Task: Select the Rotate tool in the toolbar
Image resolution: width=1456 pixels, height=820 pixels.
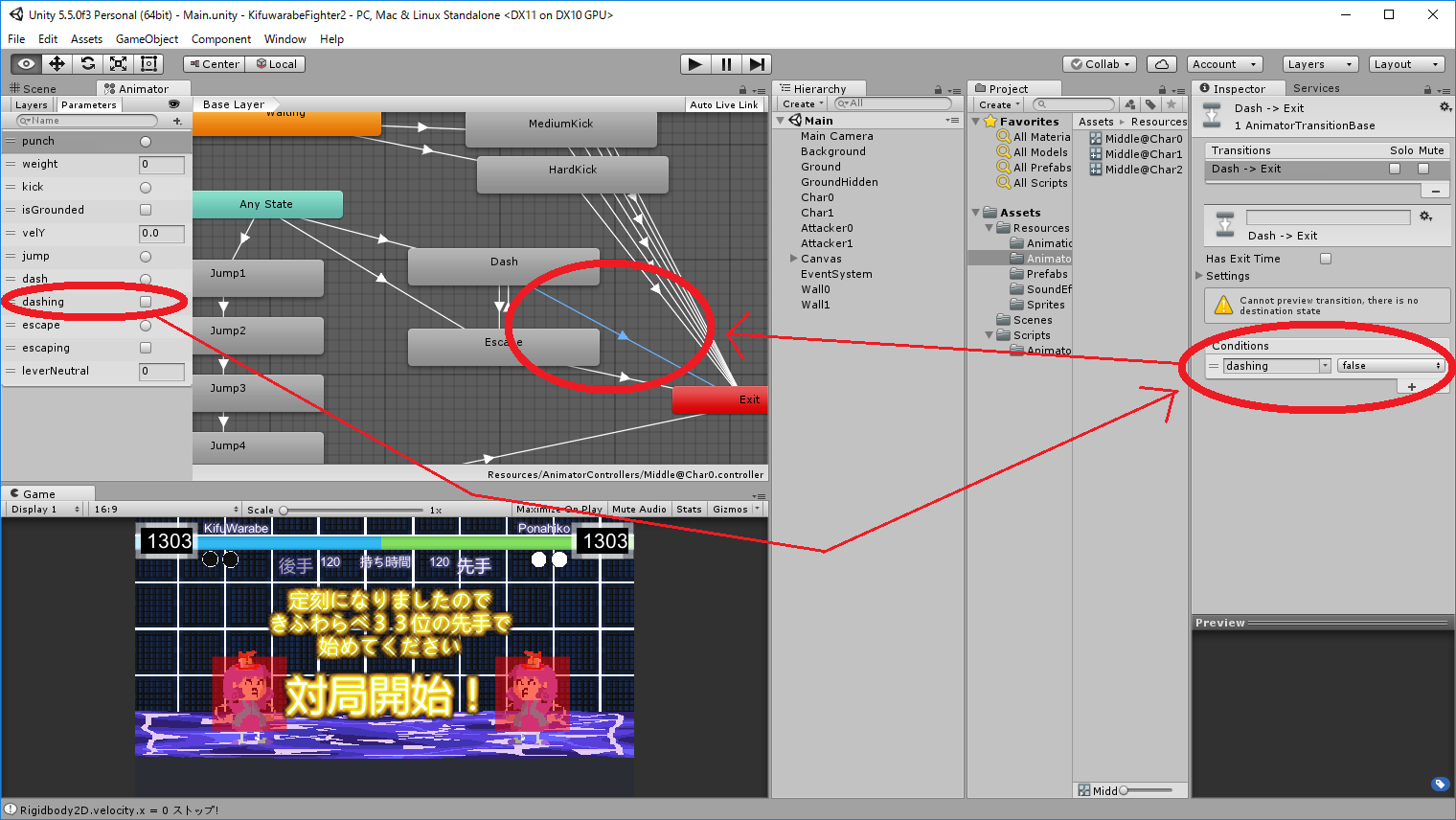Action: (89, 63)
